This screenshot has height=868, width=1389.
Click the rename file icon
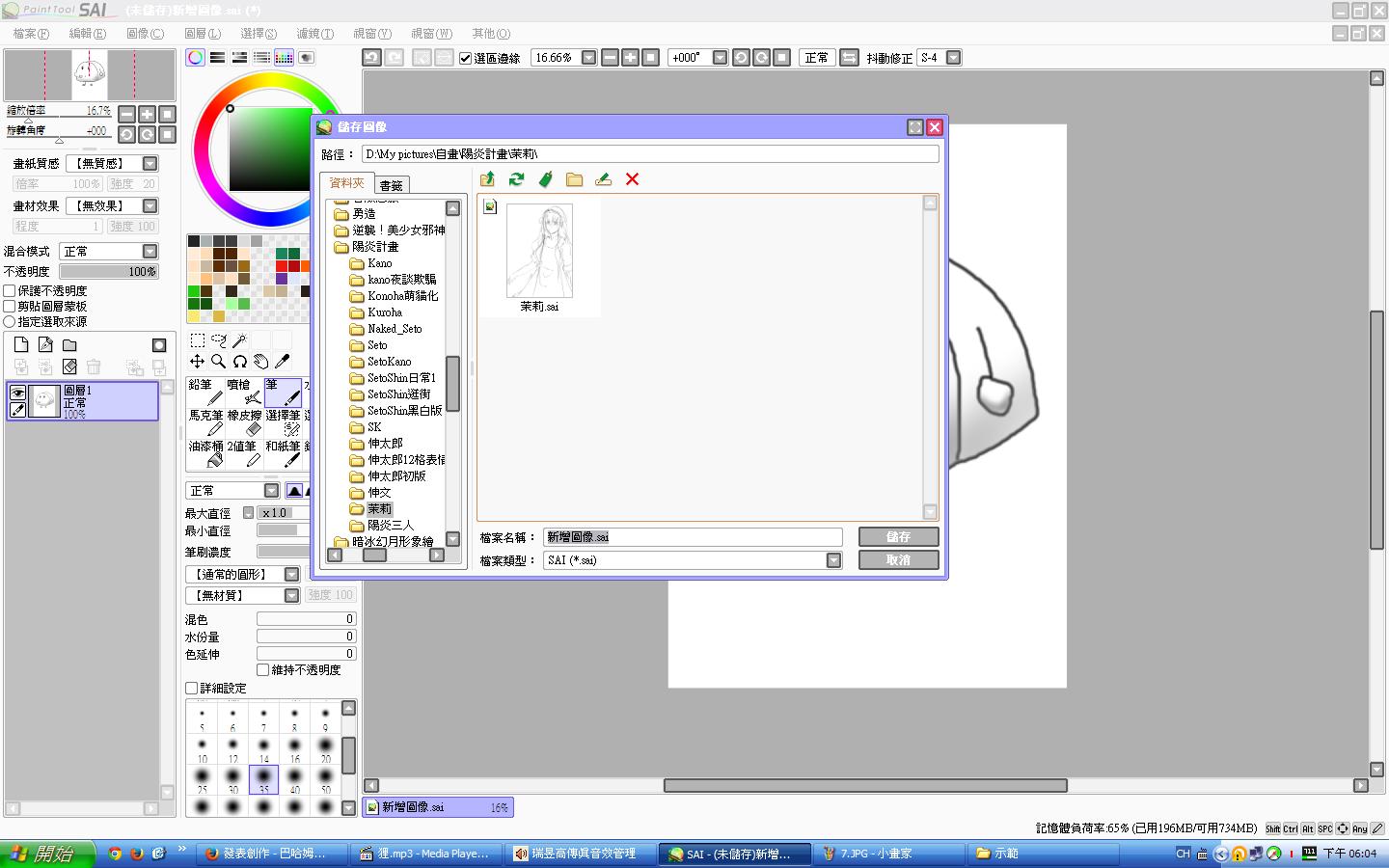pyautogui.click(x=604, y=179)
